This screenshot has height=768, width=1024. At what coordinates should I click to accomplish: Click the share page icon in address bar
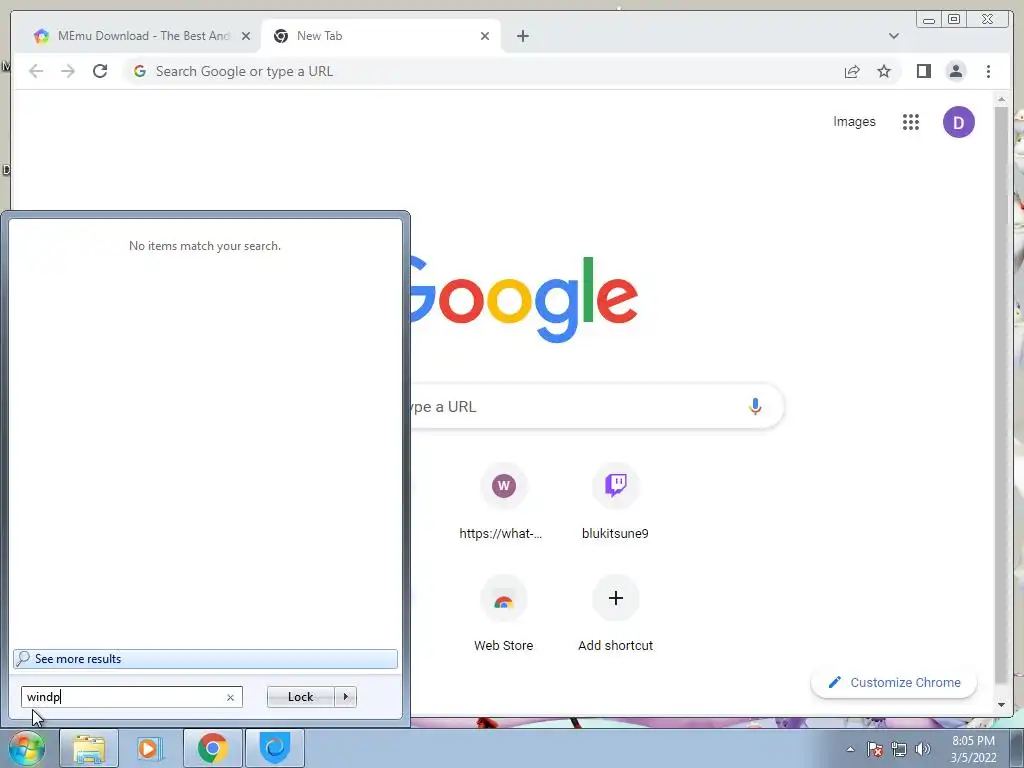(852, 71)
